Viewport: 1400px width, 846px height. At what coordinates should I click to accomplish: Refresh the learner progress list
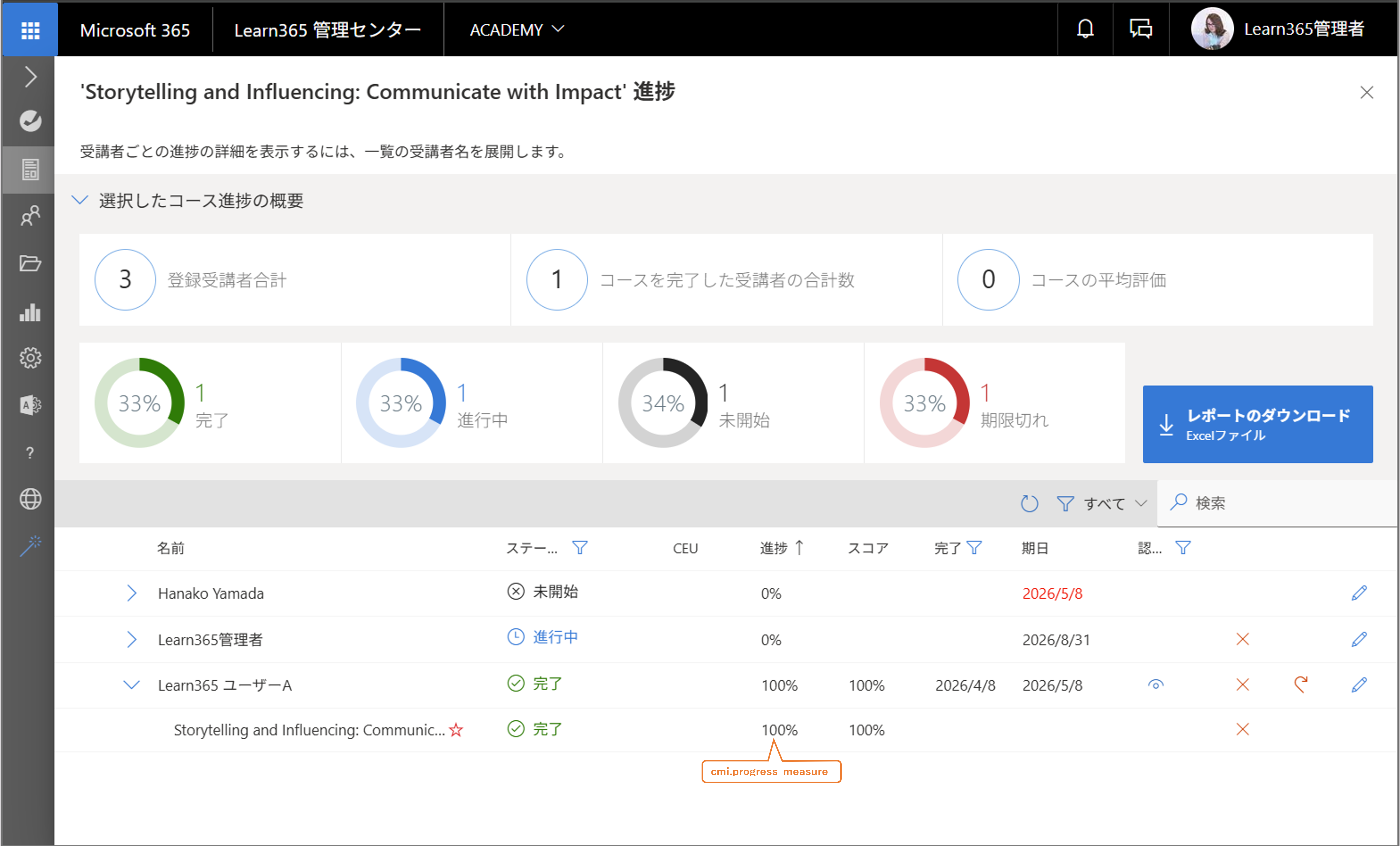pos(1029,503)
